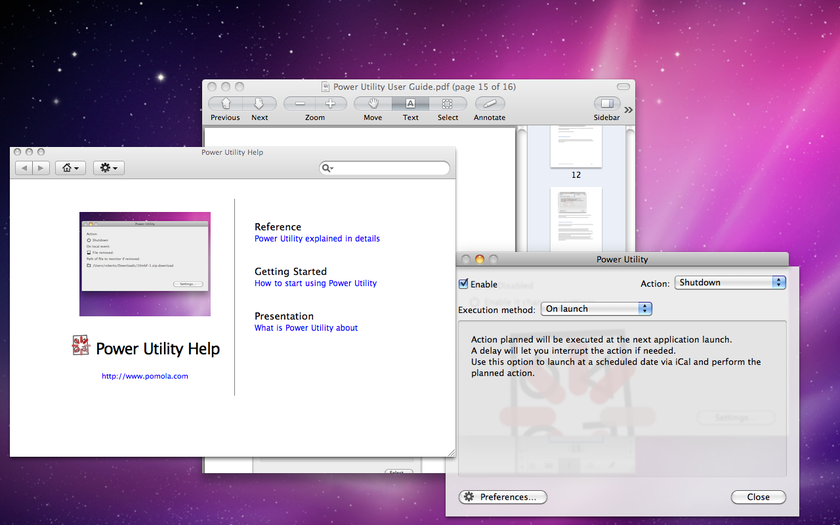Click Presentation heading in Help
The height and width of the screenshot is (525, 840).
[x=284, y=316]
